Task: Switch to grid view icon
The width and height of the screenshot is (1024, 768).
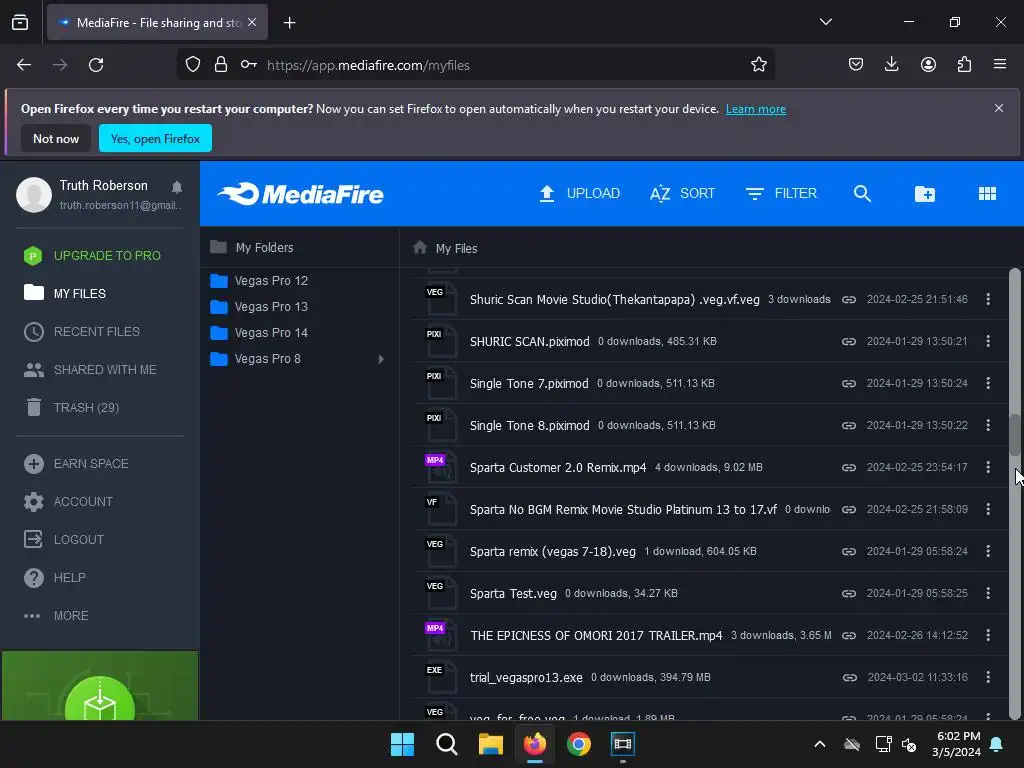Action: coord(987,193)
